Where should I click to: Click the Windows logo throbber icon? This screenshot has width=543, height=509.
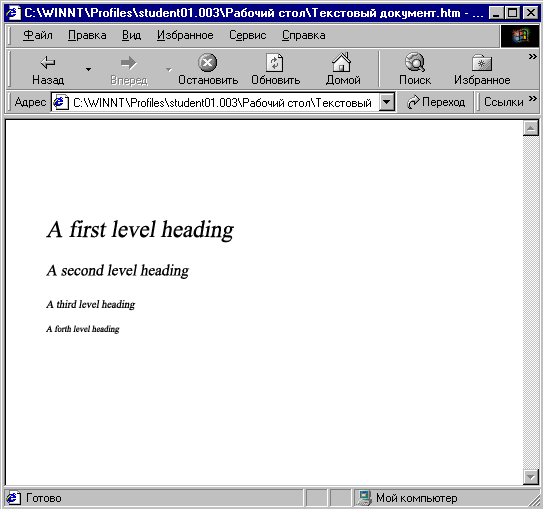point(520,36)
